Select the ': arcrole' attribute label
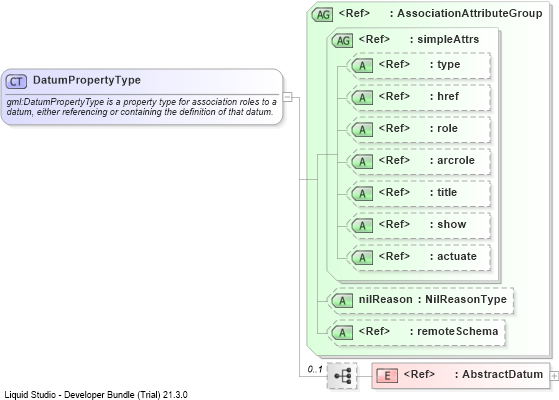559x400 pixels. 452,160
